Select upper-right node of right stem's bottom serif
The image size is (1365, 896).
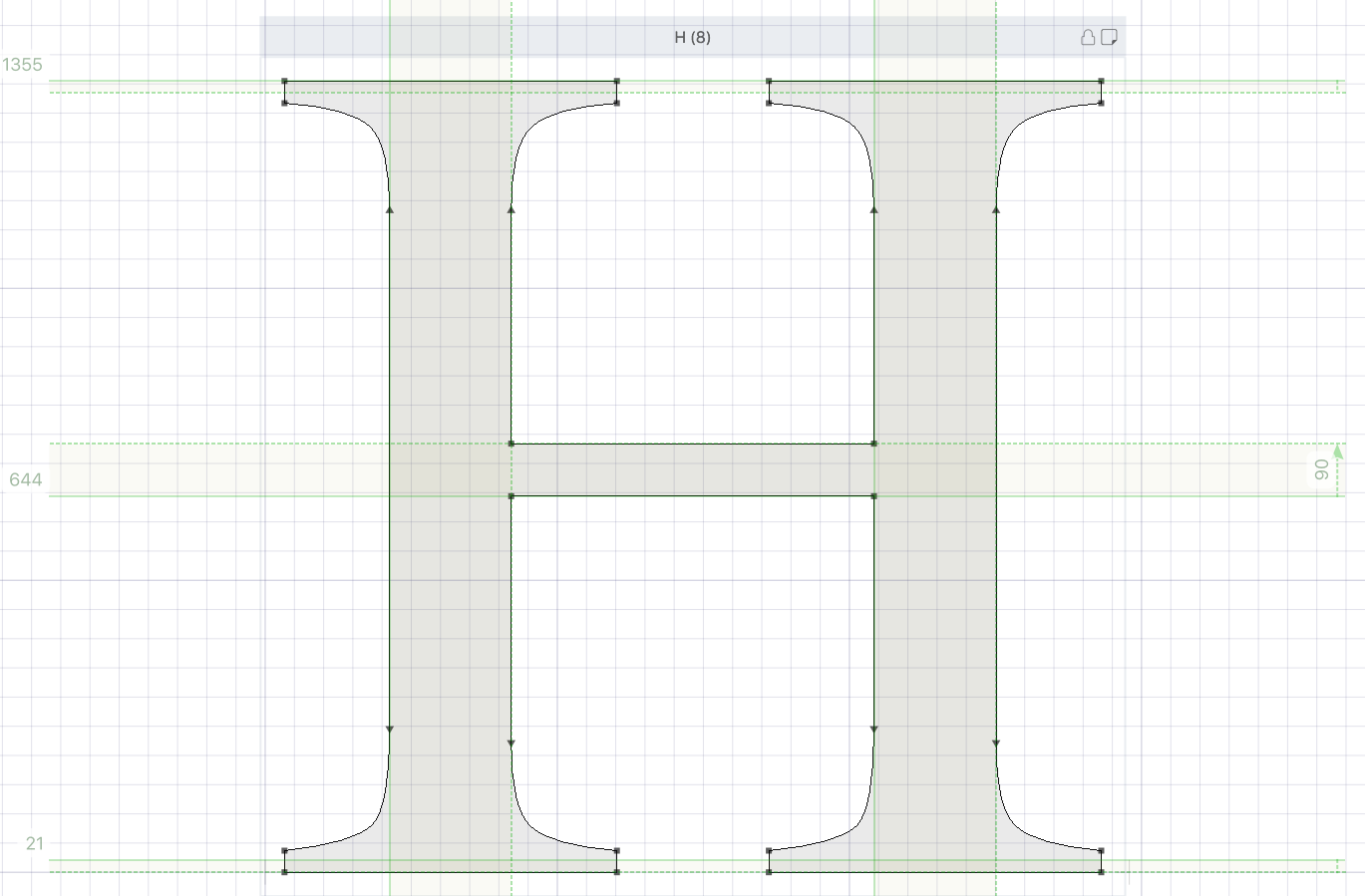pyautogui.click(x=1101, y=851)
